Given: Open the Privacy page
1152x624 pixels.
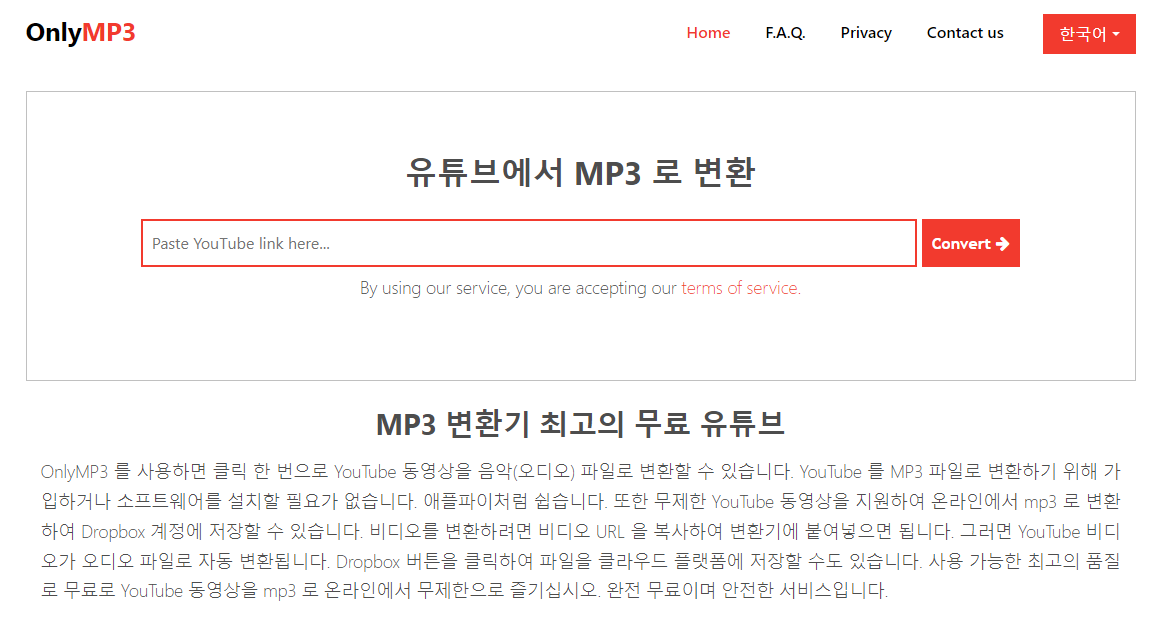Looking at the screenshot, I should 866,33.
